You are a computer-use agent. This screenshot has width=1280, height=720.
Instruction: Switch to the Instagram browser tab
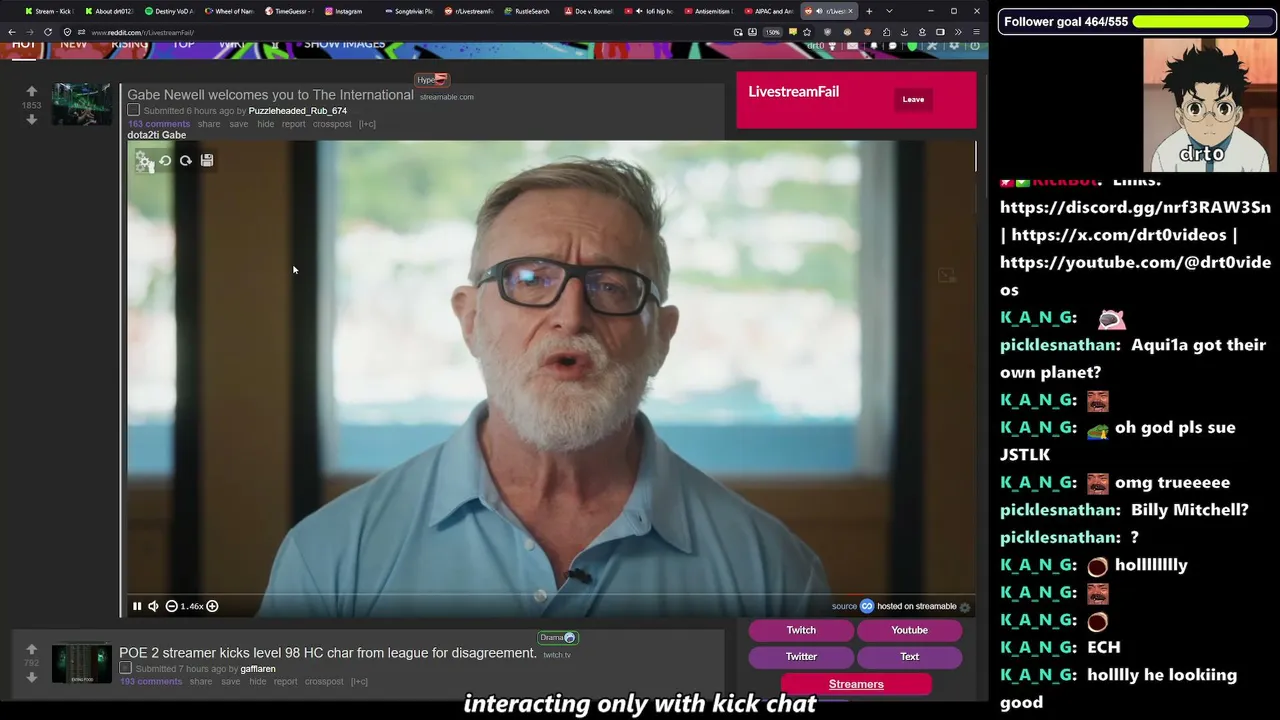(x=350, y=11)
